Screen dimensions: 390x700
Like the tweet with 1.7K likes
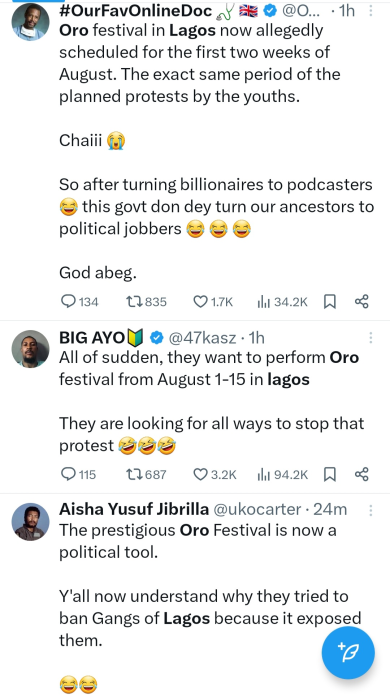pos(213,302)
